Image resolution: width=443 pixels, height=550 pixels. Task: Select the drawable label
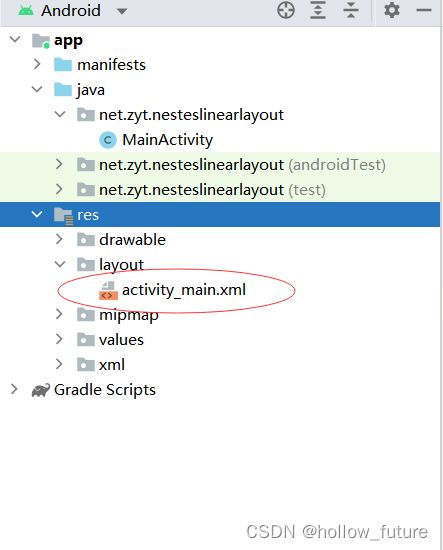[x=133, y=240]
